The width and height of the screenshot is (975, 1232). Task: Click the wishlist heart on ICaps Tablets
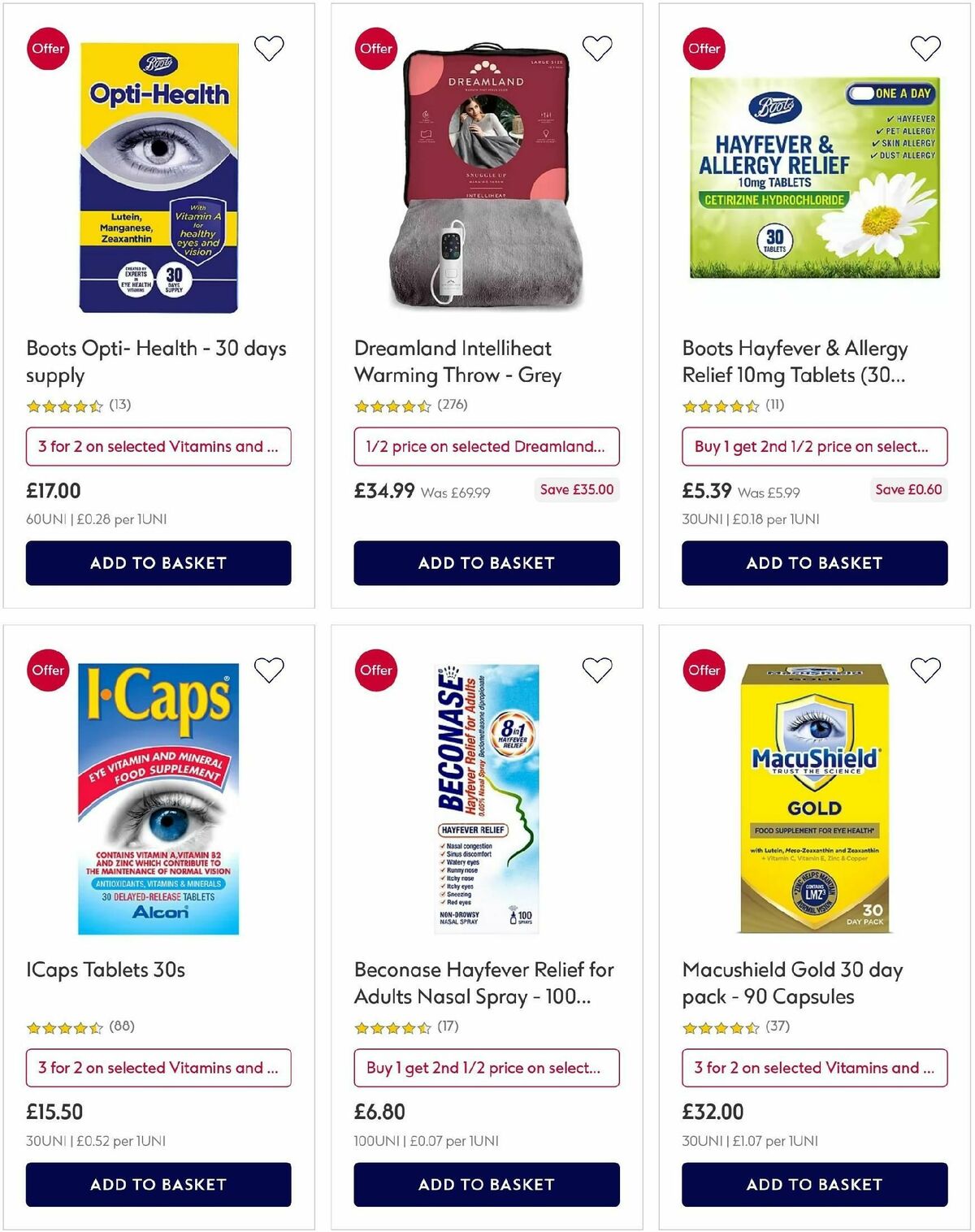tap(269, 670)
